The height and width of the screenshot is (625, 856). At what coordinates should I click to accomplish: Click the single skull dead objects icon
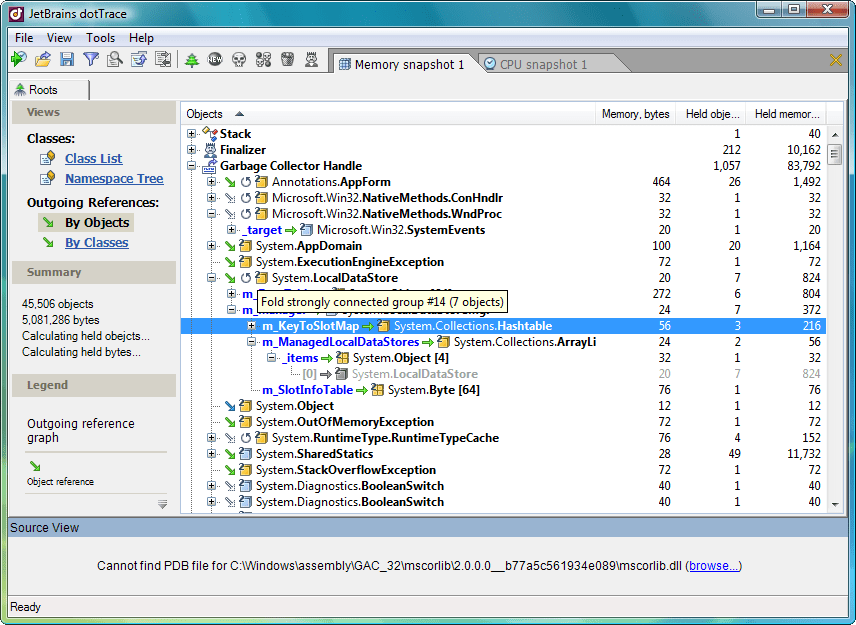point(239,61)
